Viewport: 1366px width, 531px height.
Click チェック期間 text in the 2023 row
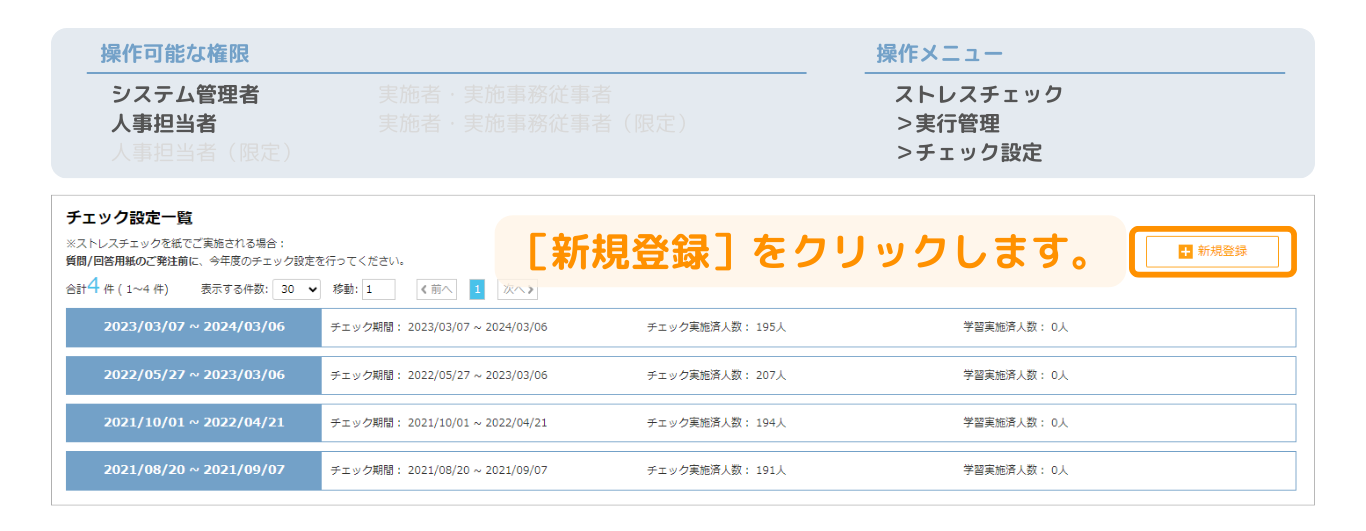[439, 328]
